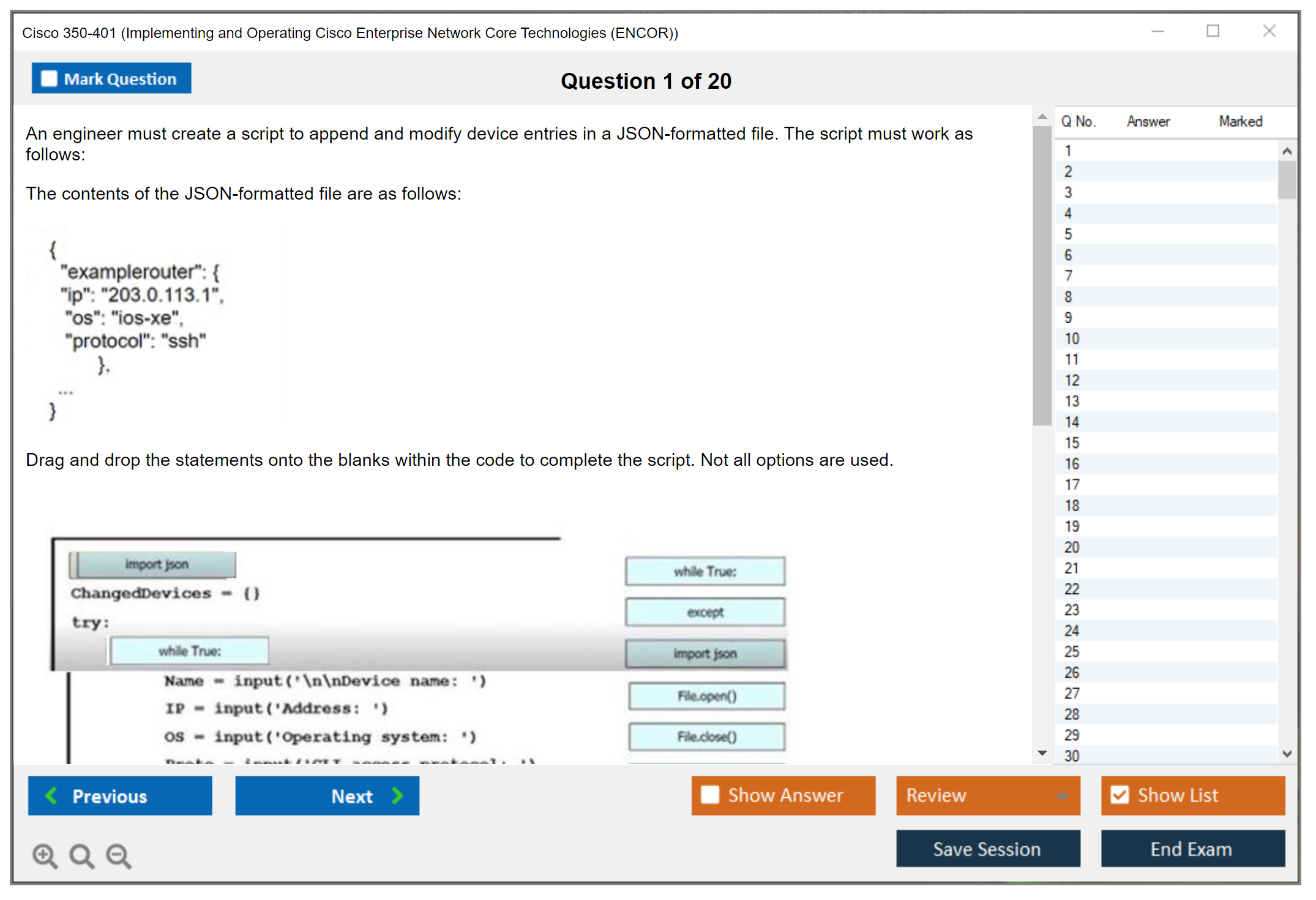The height and width of the screenshot is (900, 1316).
Task: Click question pane scroll down arrow
Action: point(1042,752)
